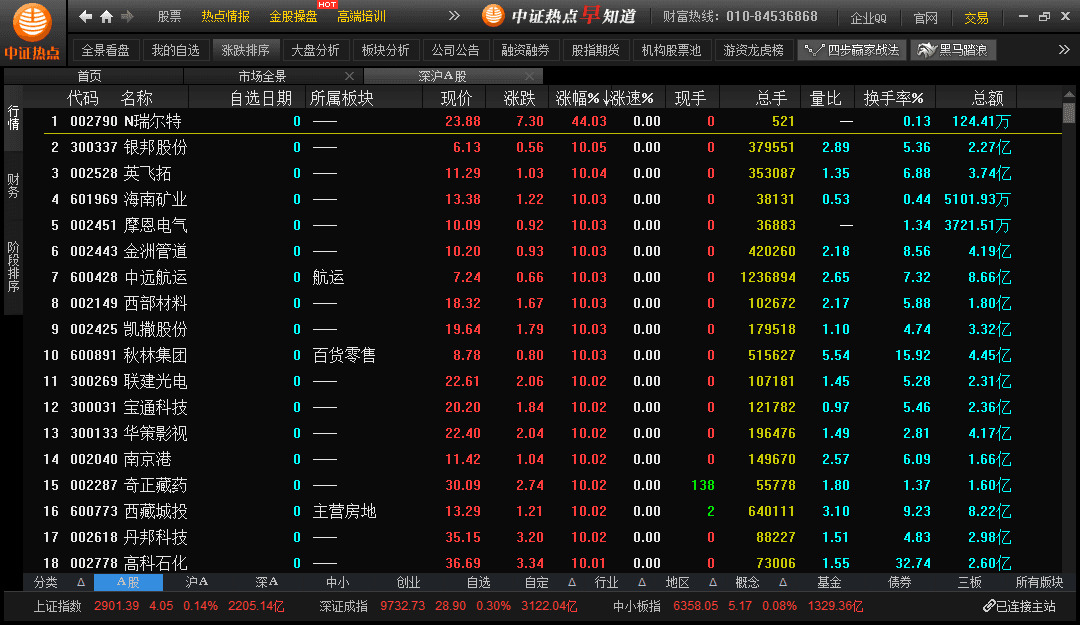Go to home via the house icon

click(106, 16)
